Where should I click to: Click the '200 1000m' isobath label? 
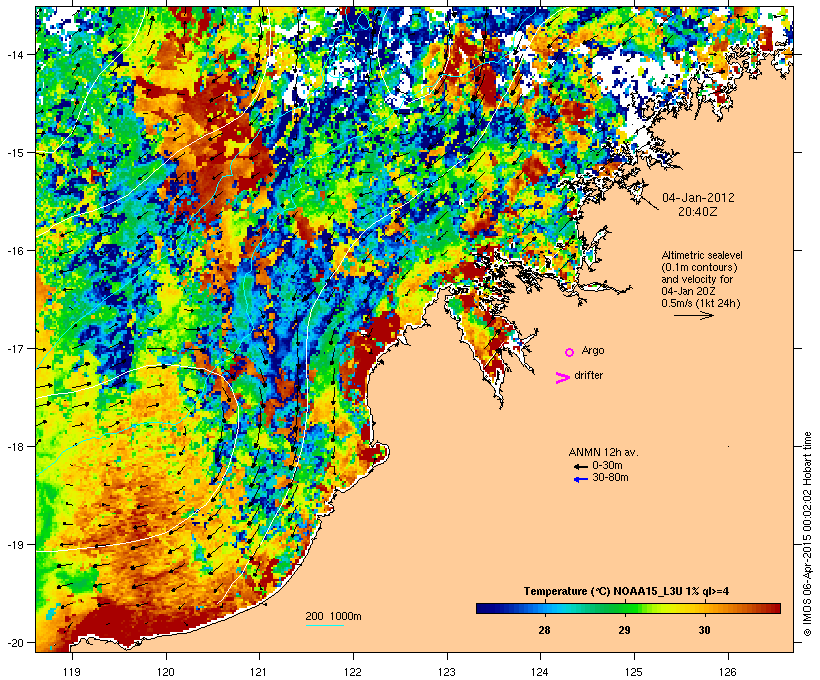coord(333,616)
